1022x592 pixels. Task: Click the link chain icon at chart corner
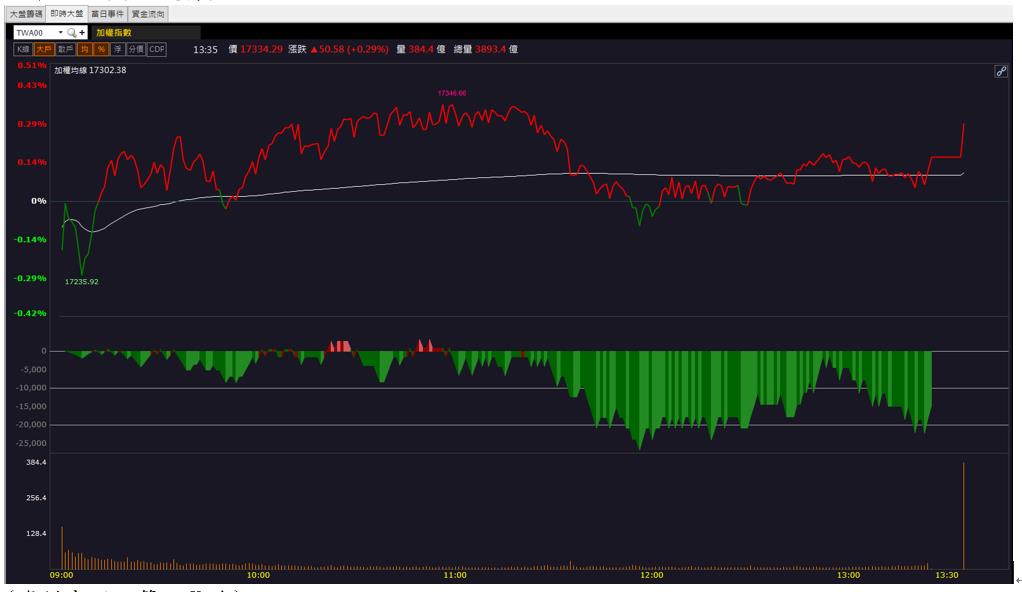click(x=1001, y=72)
